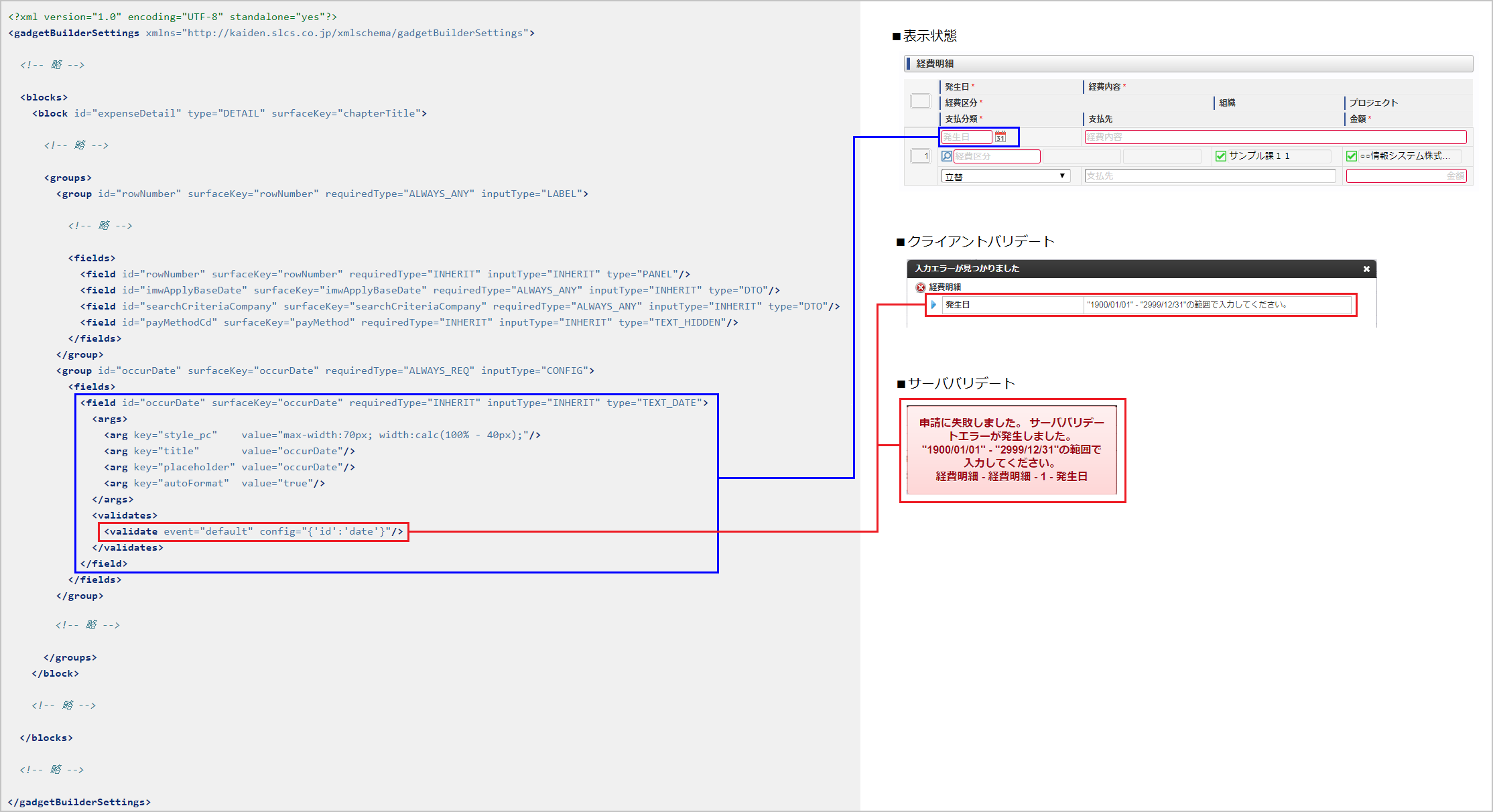The image size is (1493, 812).
Task: Click the magnifier search icon for 経費区分
Action: [947, 156]
